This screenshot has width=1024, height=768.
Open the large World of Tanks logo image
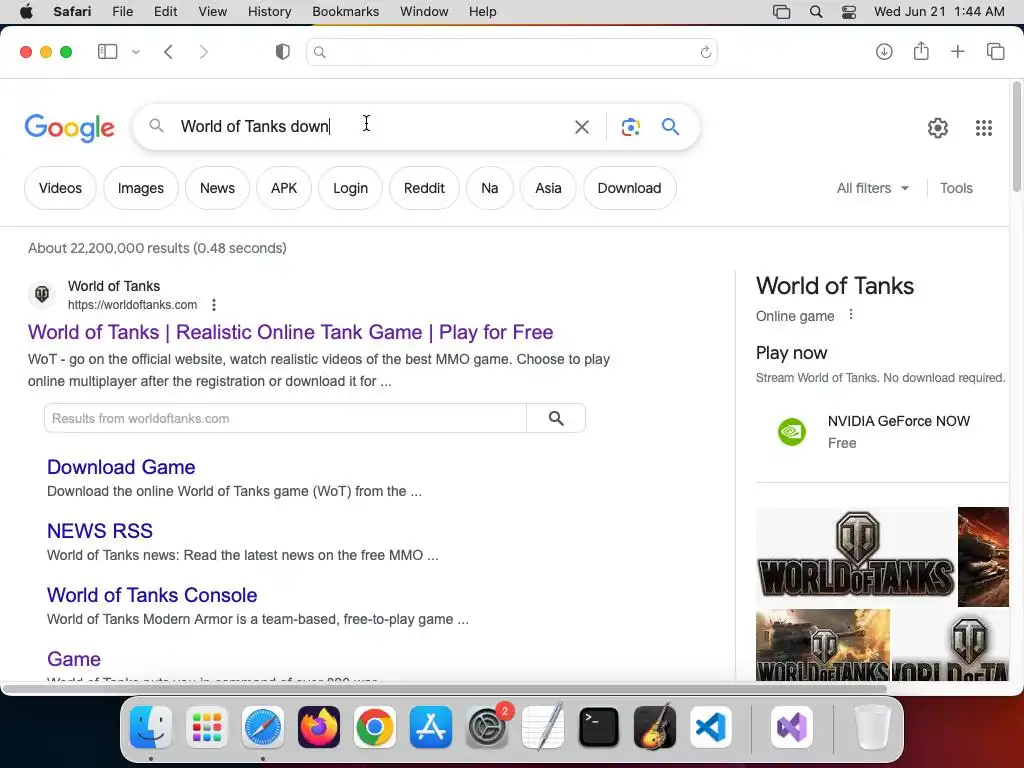[x=856, y=556]
